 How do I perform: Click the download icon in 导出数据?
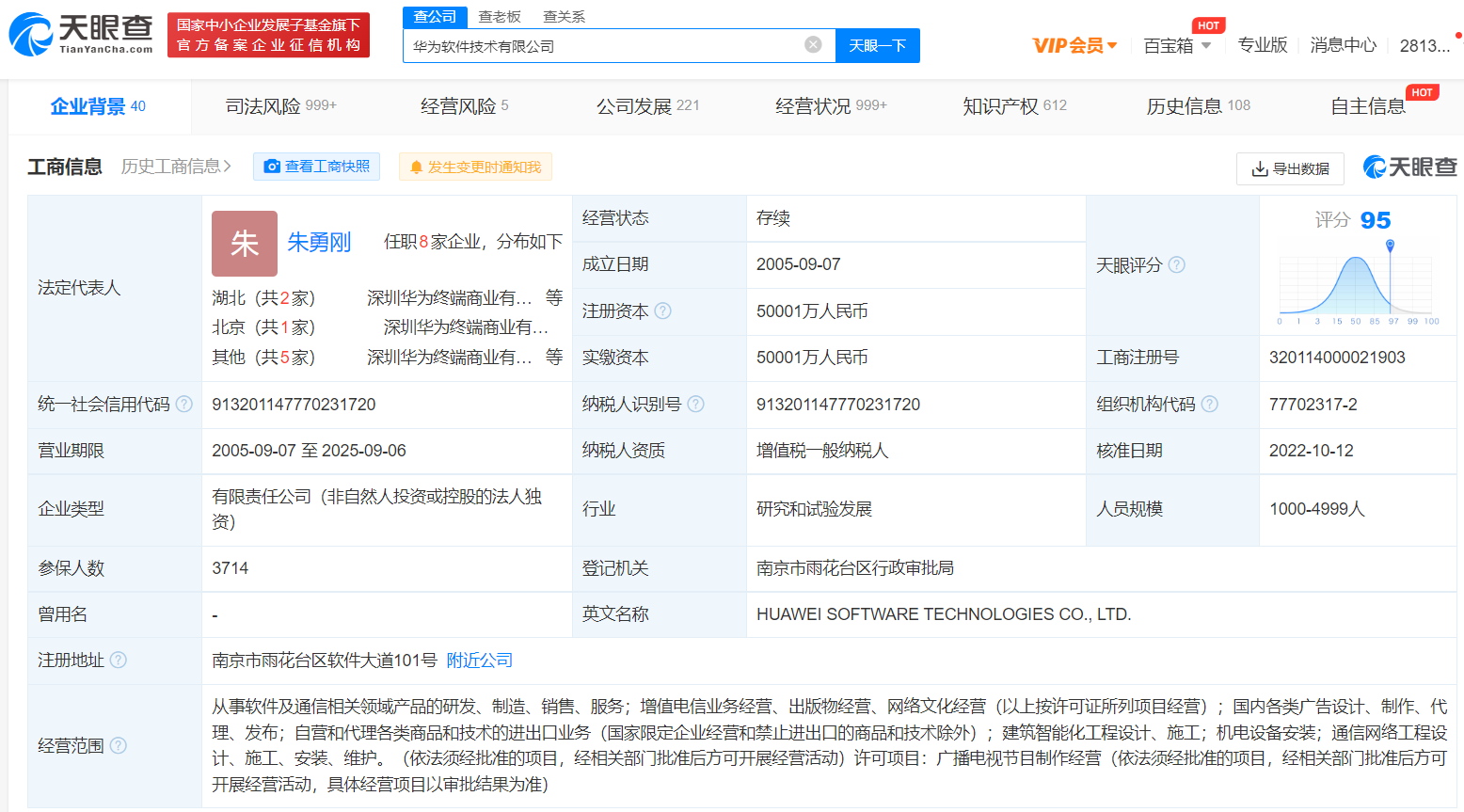(1260, 168)
